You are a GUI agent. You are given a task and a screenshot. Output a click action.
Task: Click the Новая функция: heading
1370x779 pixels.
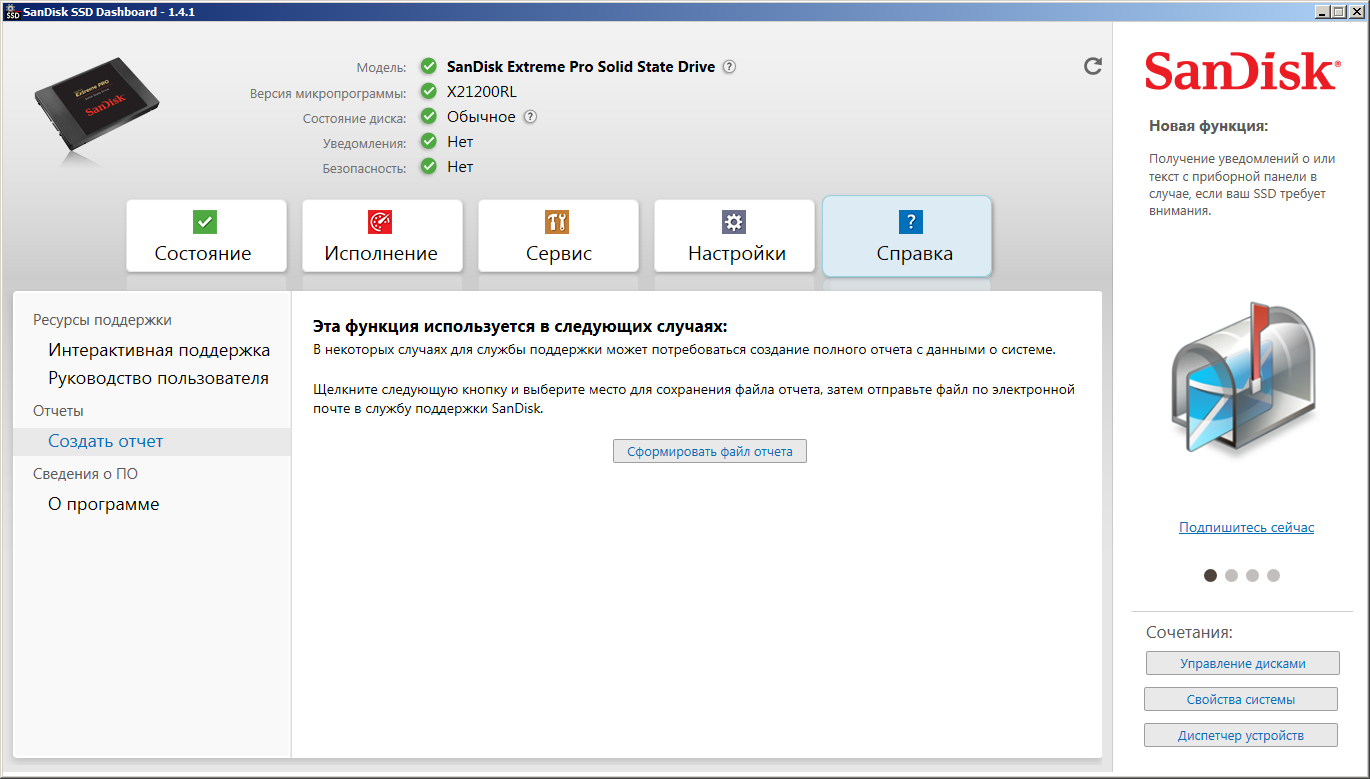click(1208, 126)
